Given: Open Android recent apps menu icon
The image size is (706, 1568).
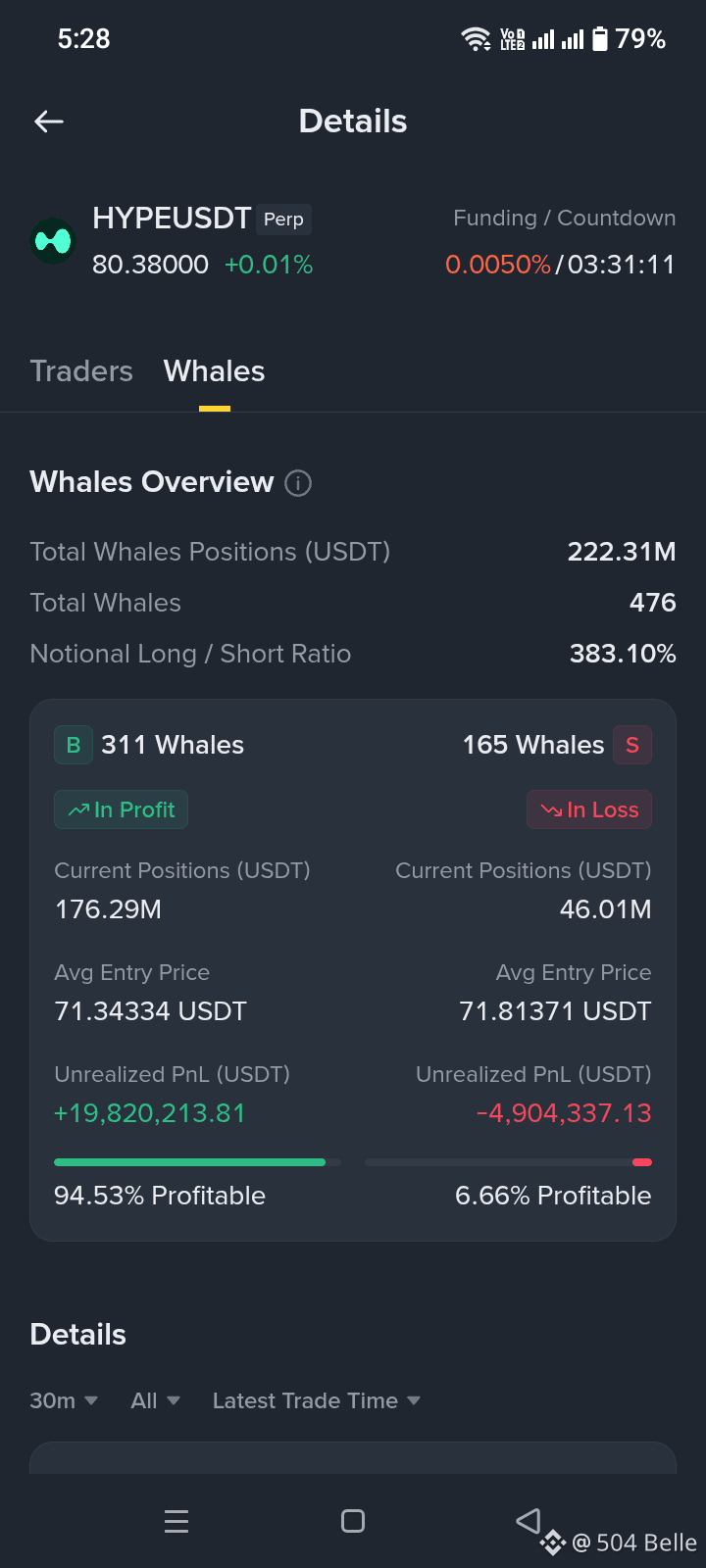Looking at the screenshot, I should click(x=176, y=1521).
